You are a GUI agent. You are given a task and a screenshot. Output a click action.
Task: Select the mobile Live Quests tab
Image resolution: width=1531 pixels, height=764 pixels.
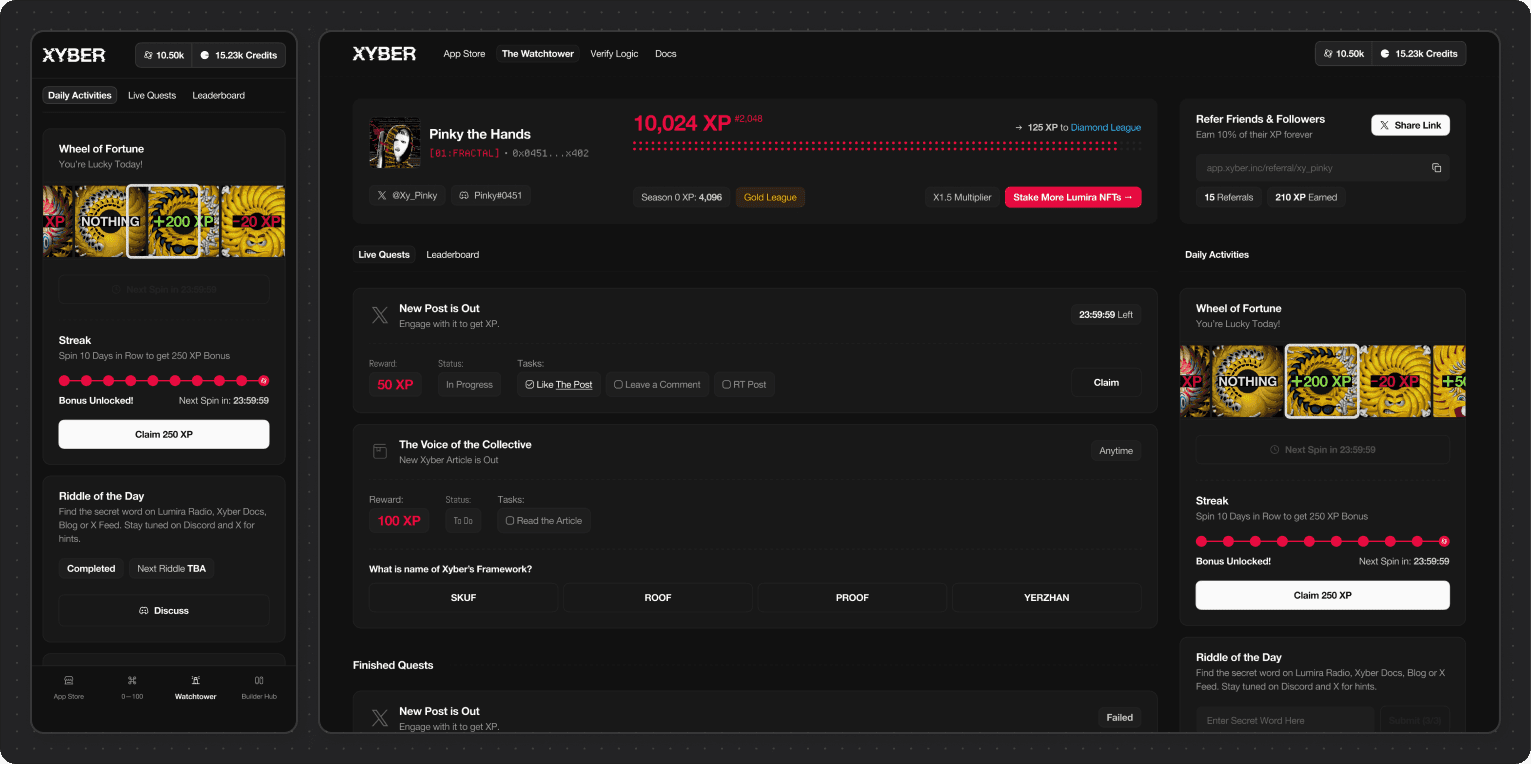click(152, 95)
